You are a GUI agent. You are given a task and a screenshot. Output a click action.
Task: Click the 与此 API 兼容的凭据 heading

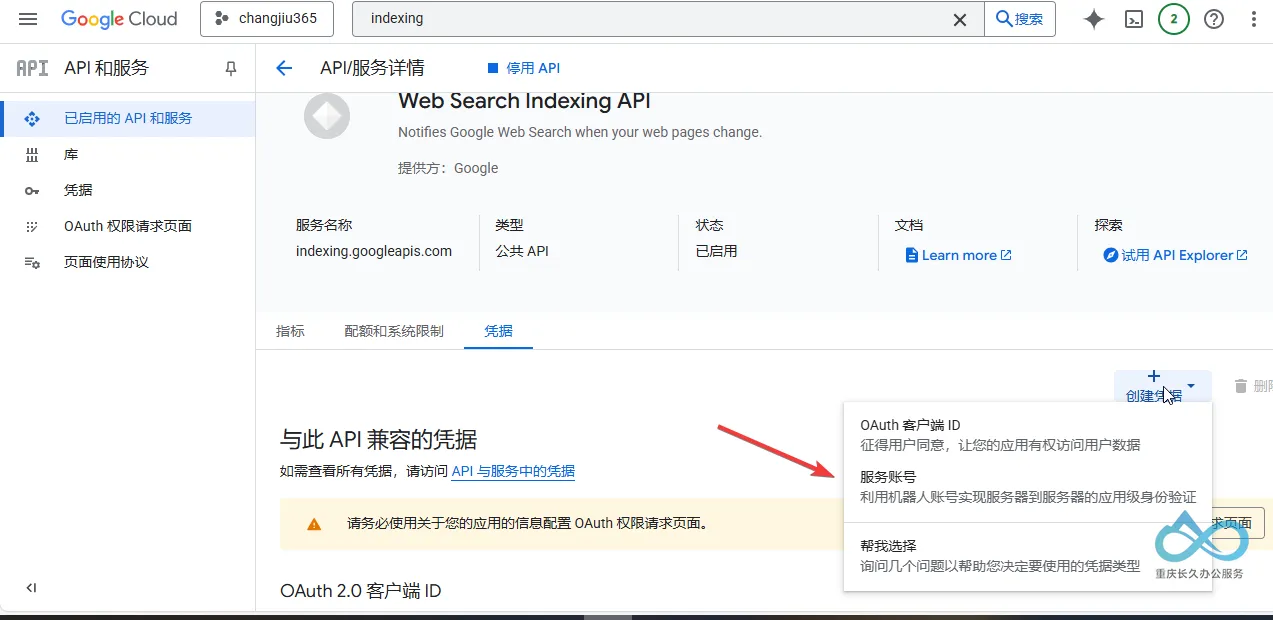(x=379, y=439)
